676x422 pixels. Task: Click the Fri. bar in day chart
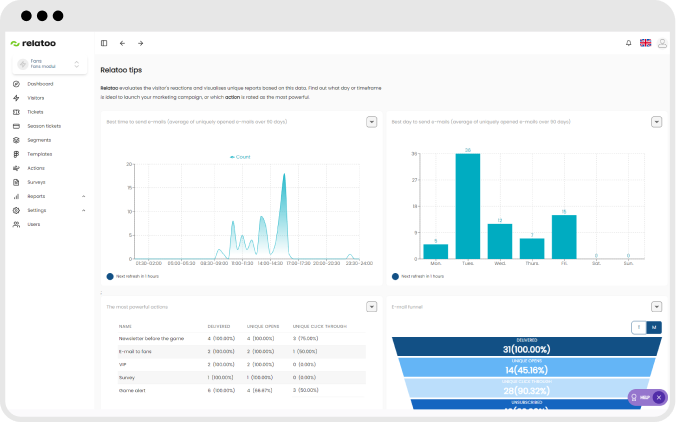[564, 237]
